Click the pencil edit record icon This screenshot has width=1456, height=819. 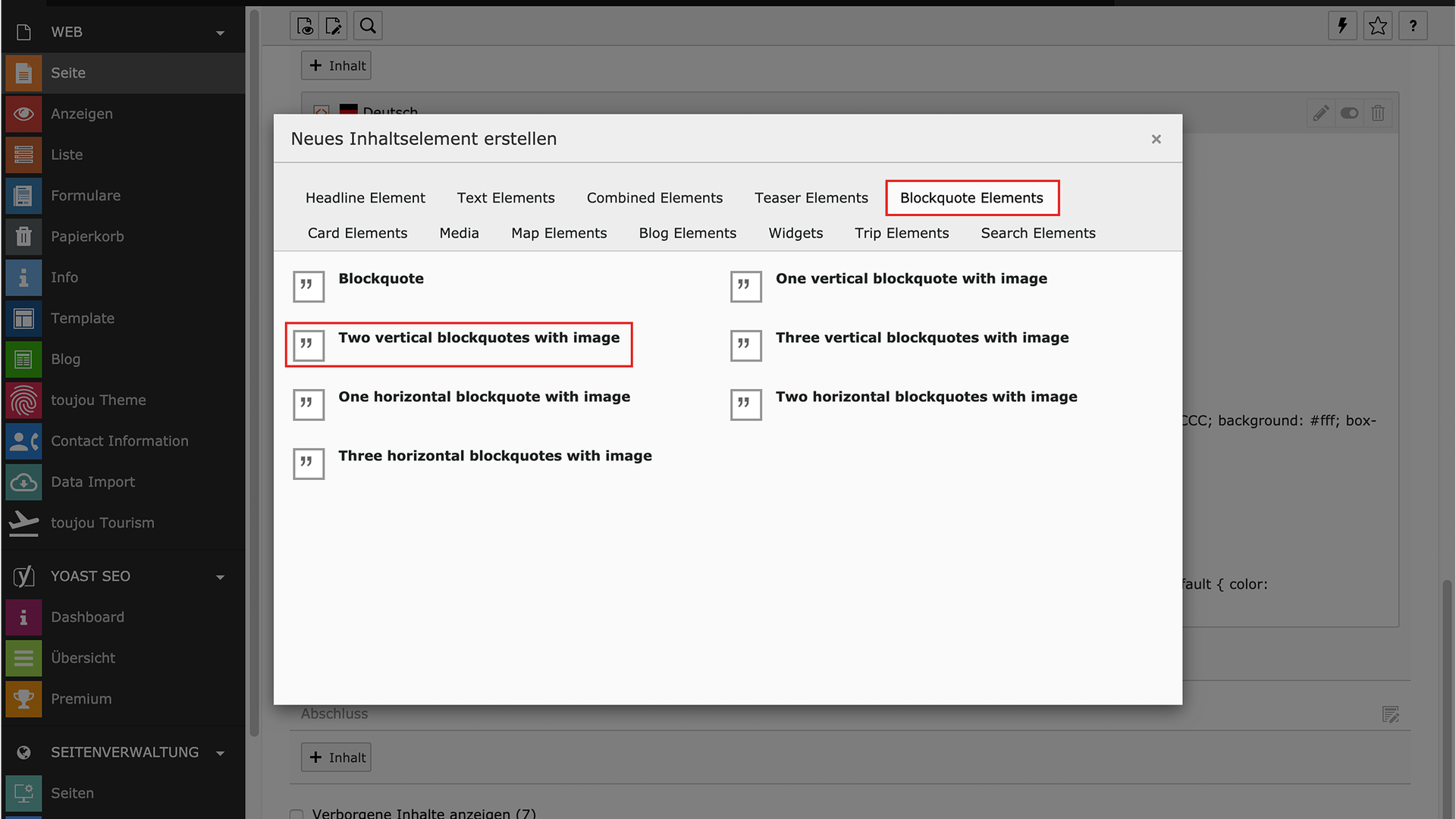click(1320, 113)
